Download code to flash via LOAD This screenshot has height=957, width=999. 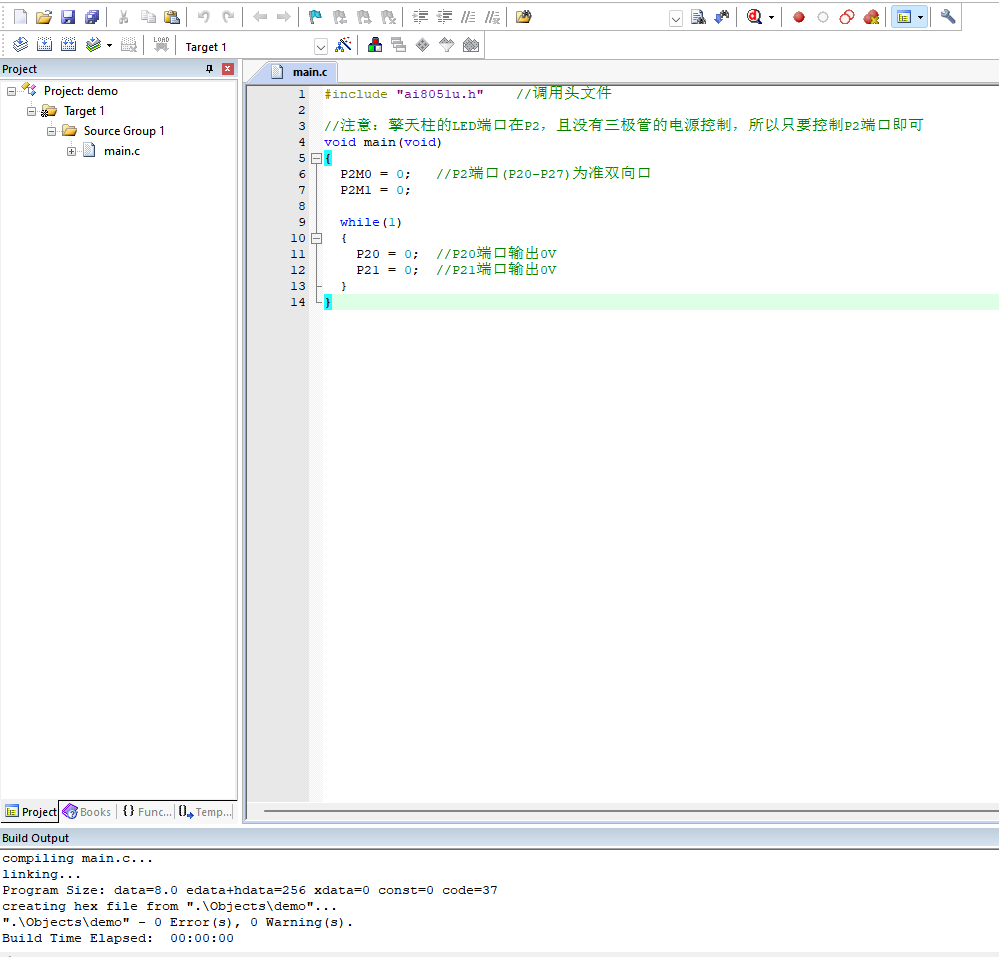(161, 45)
